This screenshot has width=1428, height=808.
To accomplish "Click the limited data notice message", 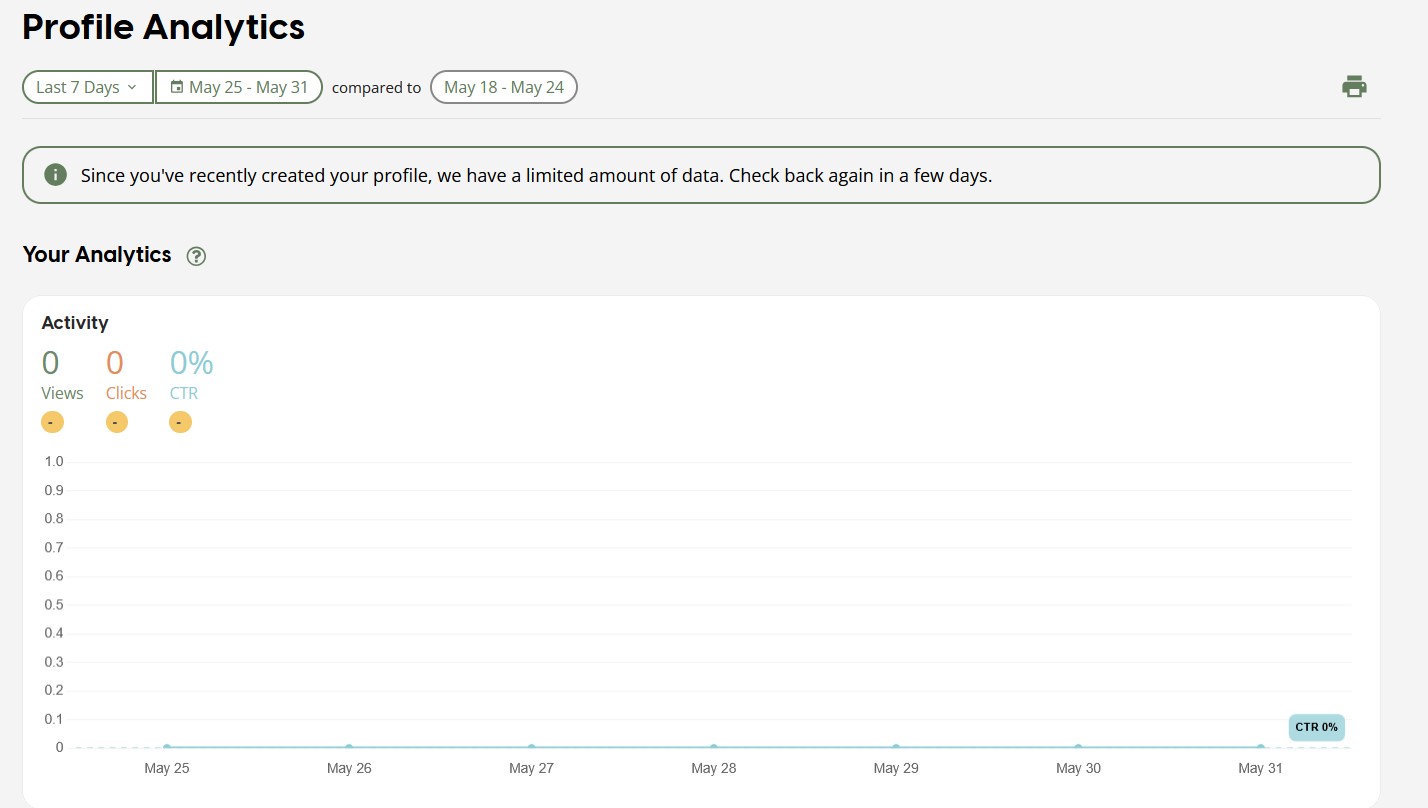I will [x=536, y=175].
